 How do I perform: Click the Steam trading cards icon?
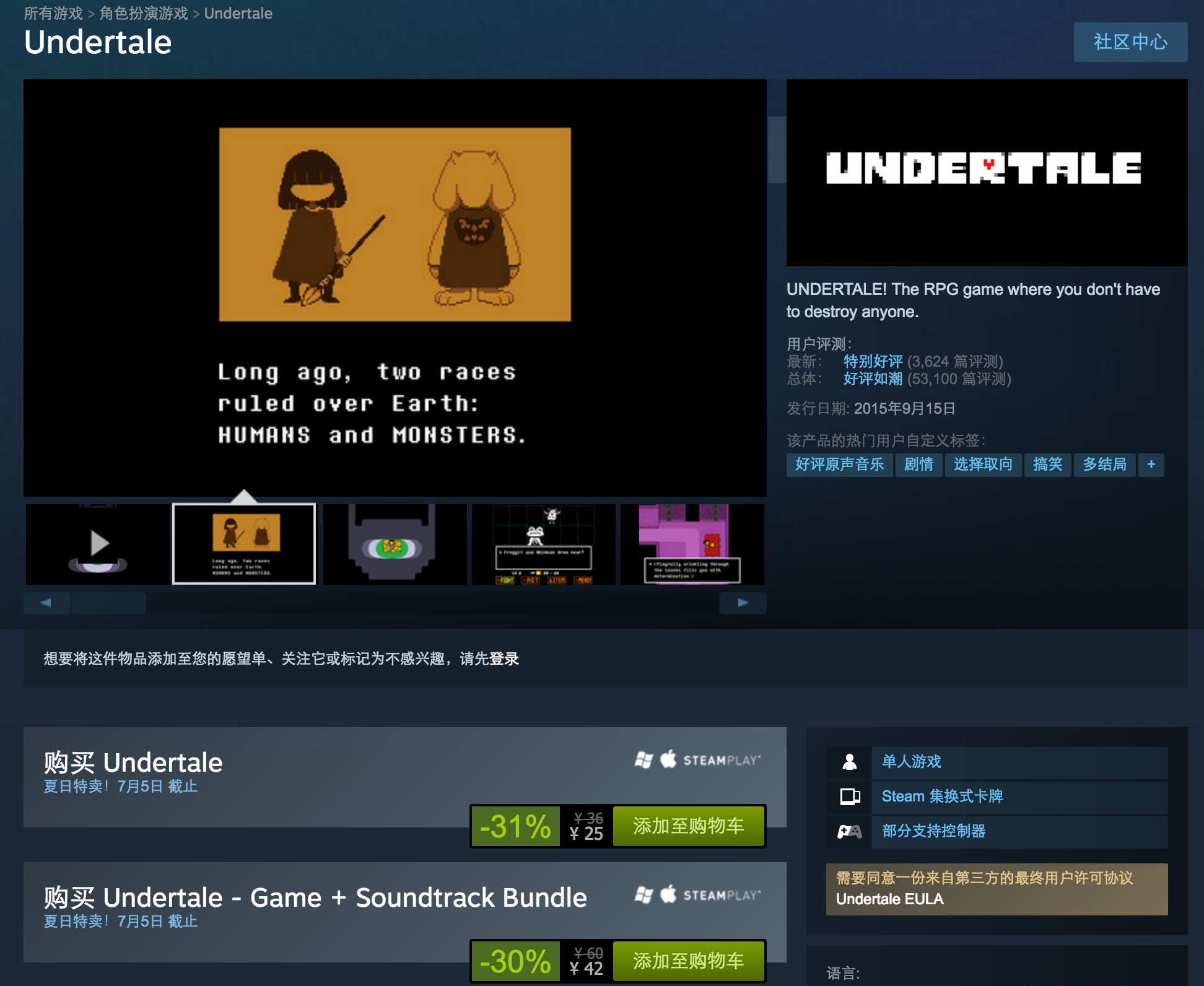pos(849,796)
